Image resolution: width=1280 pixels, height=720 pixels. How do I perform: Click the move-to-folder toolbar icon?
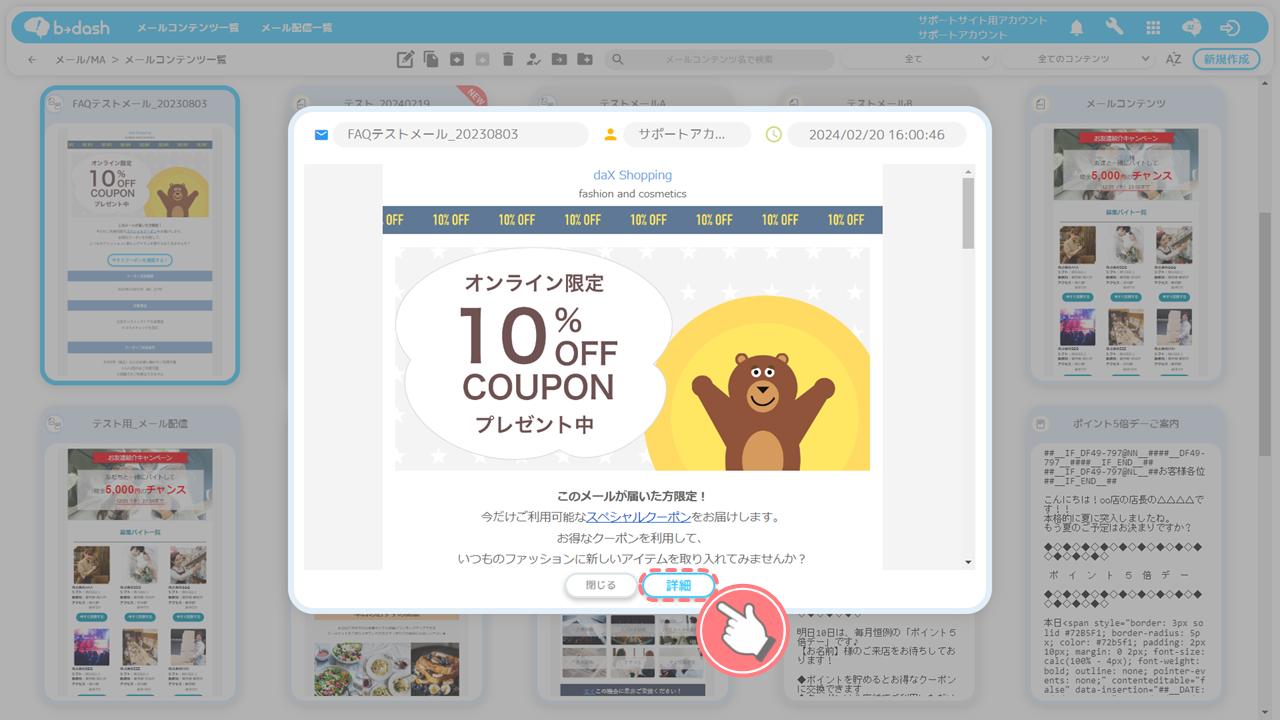coord(559,60)
